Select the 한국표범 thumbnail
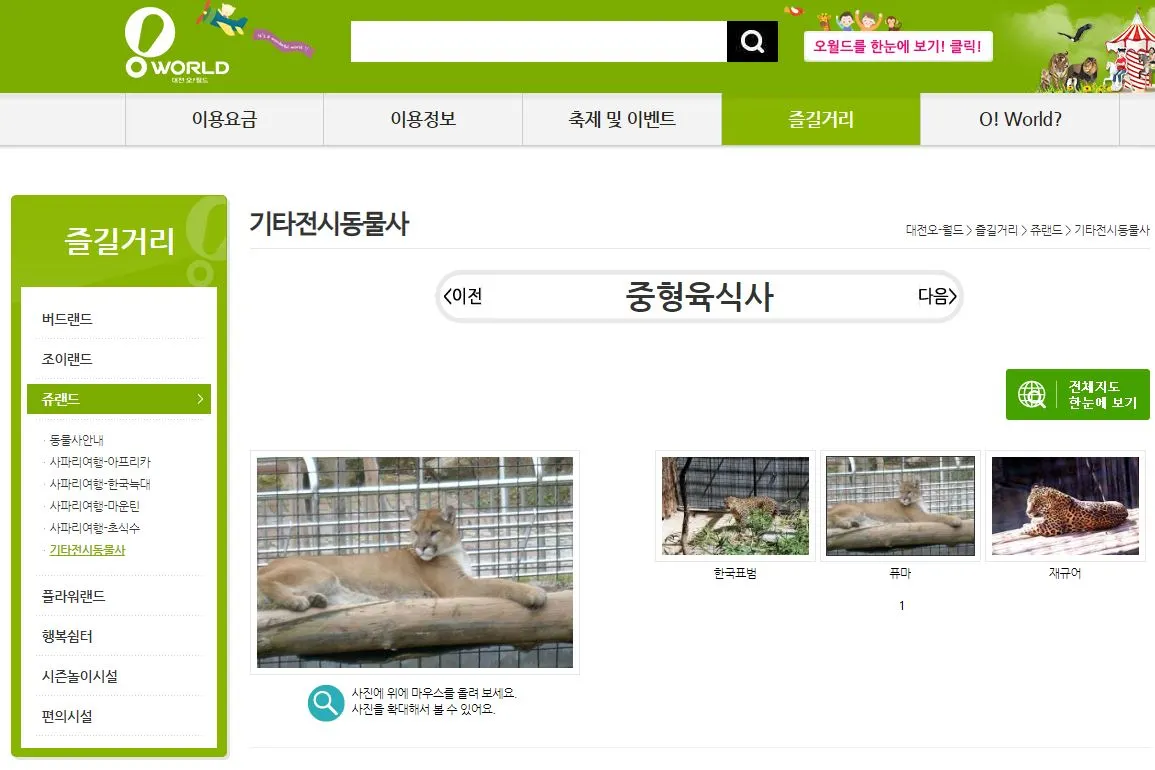This screenshot has width=1155, height=770. [735, 505]
